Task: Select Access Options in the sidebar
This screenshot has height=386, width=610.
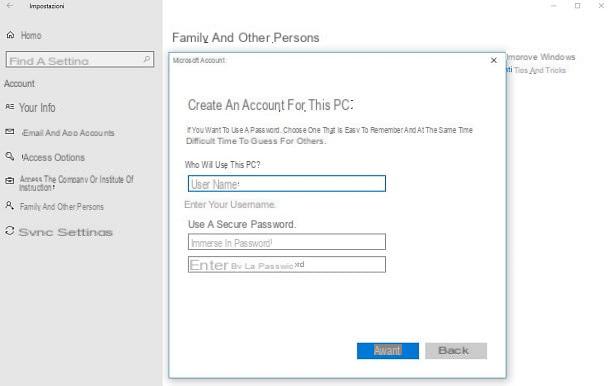Action: coord(53,158)
